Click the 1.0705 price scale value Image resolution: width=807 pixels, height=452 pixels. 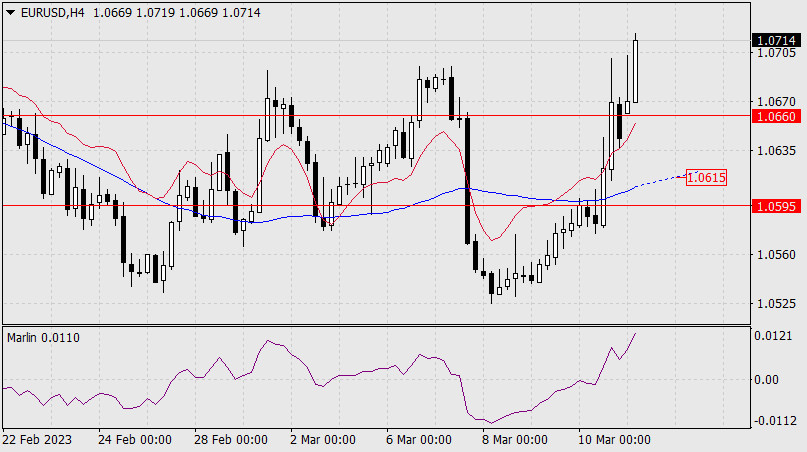776,53
